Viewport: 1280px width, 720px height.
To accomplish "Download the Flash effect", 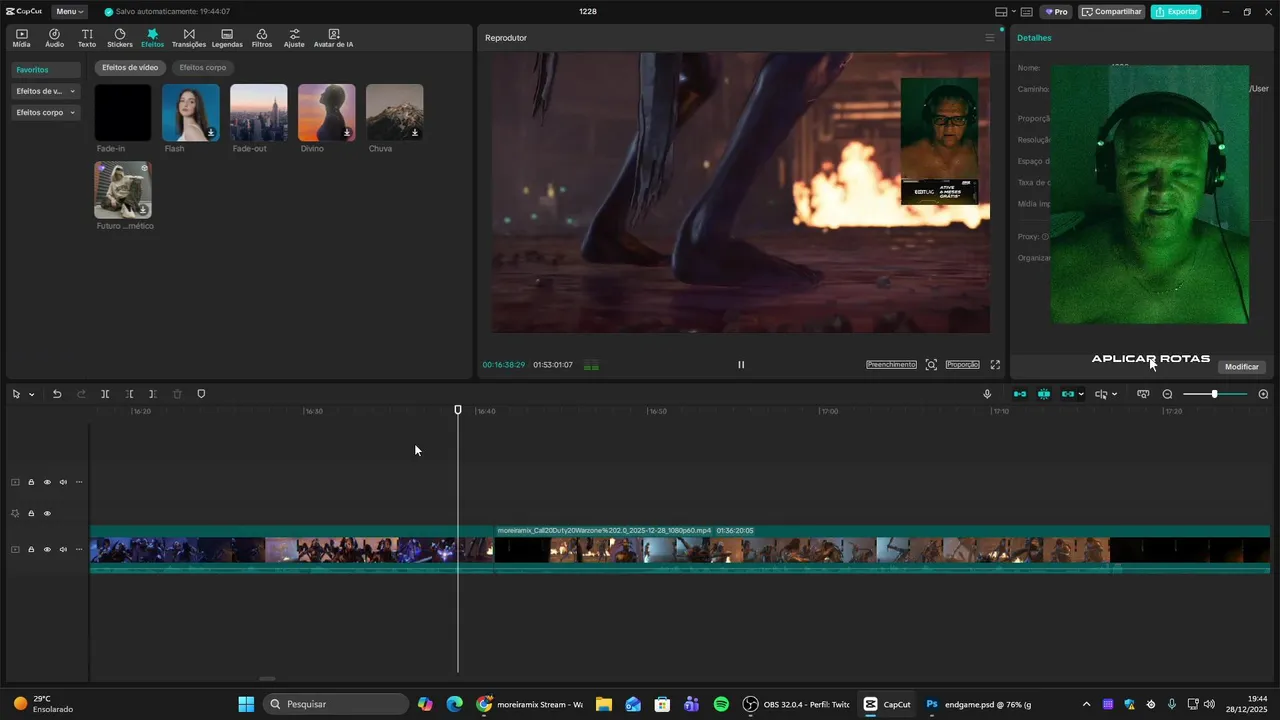I will click(211, 132).
